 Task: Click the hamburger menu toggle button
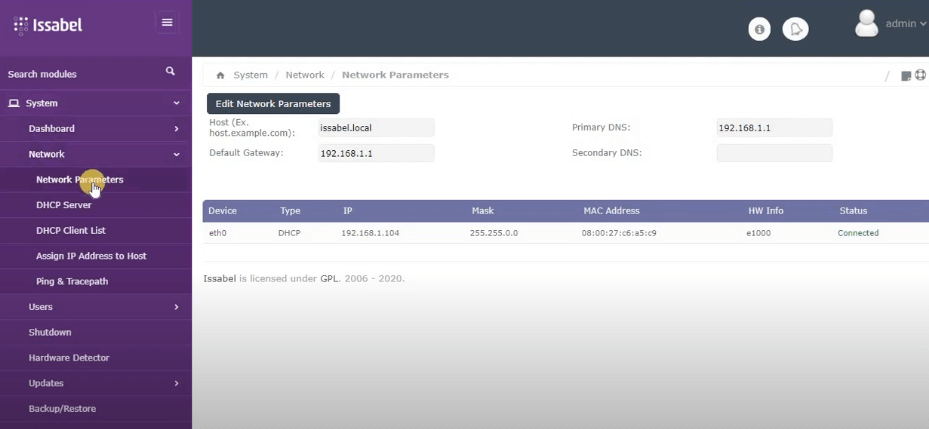[166, 23]
